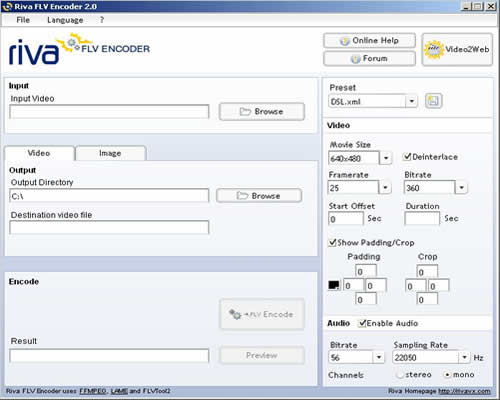Browse for output directory
This screenshot has height=400, width=500.
point(259,196)
